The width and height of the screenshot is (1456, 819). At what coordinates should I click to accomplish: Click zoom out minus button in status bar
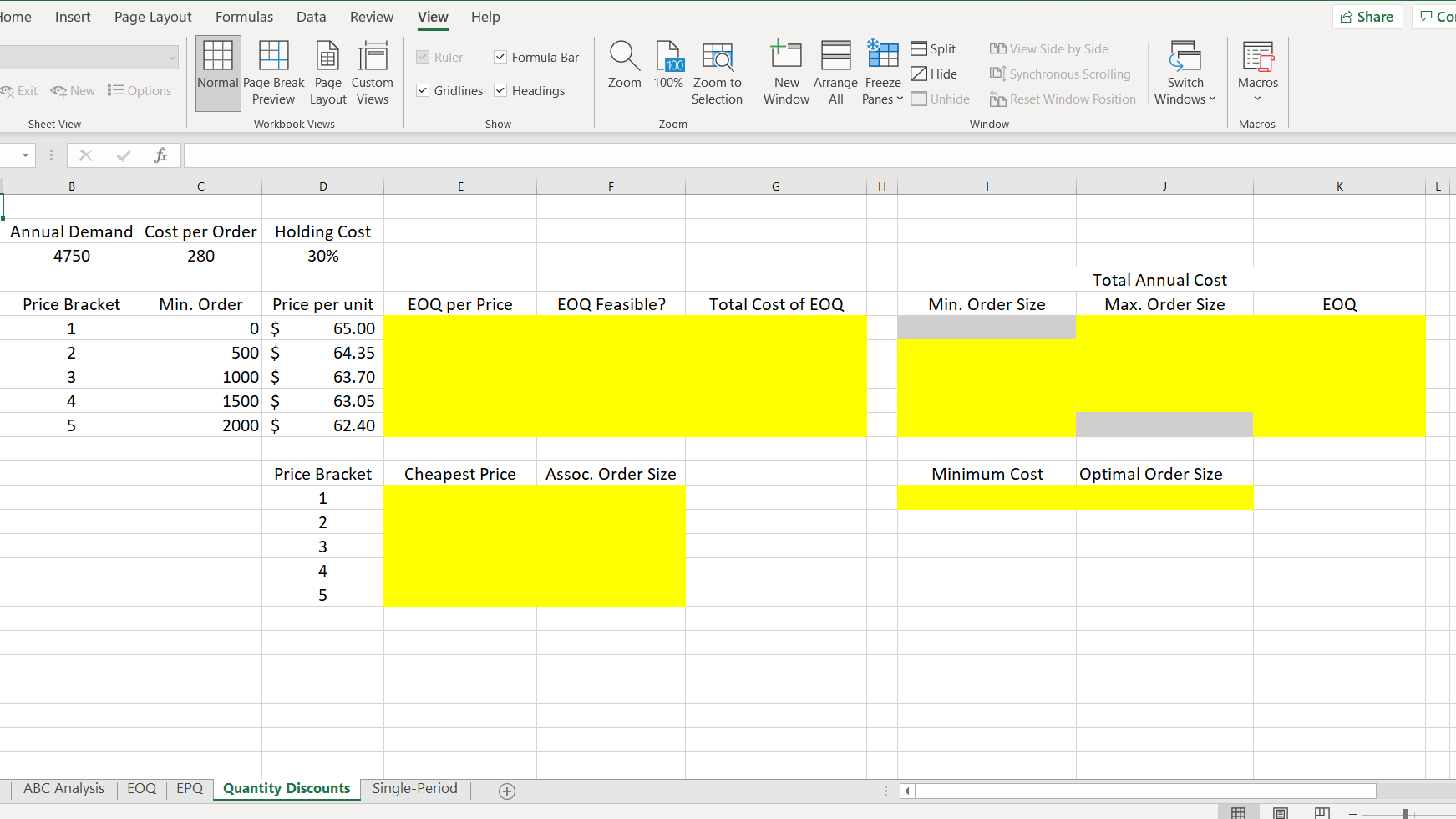pyautogui.click(x=1353, y=814)
